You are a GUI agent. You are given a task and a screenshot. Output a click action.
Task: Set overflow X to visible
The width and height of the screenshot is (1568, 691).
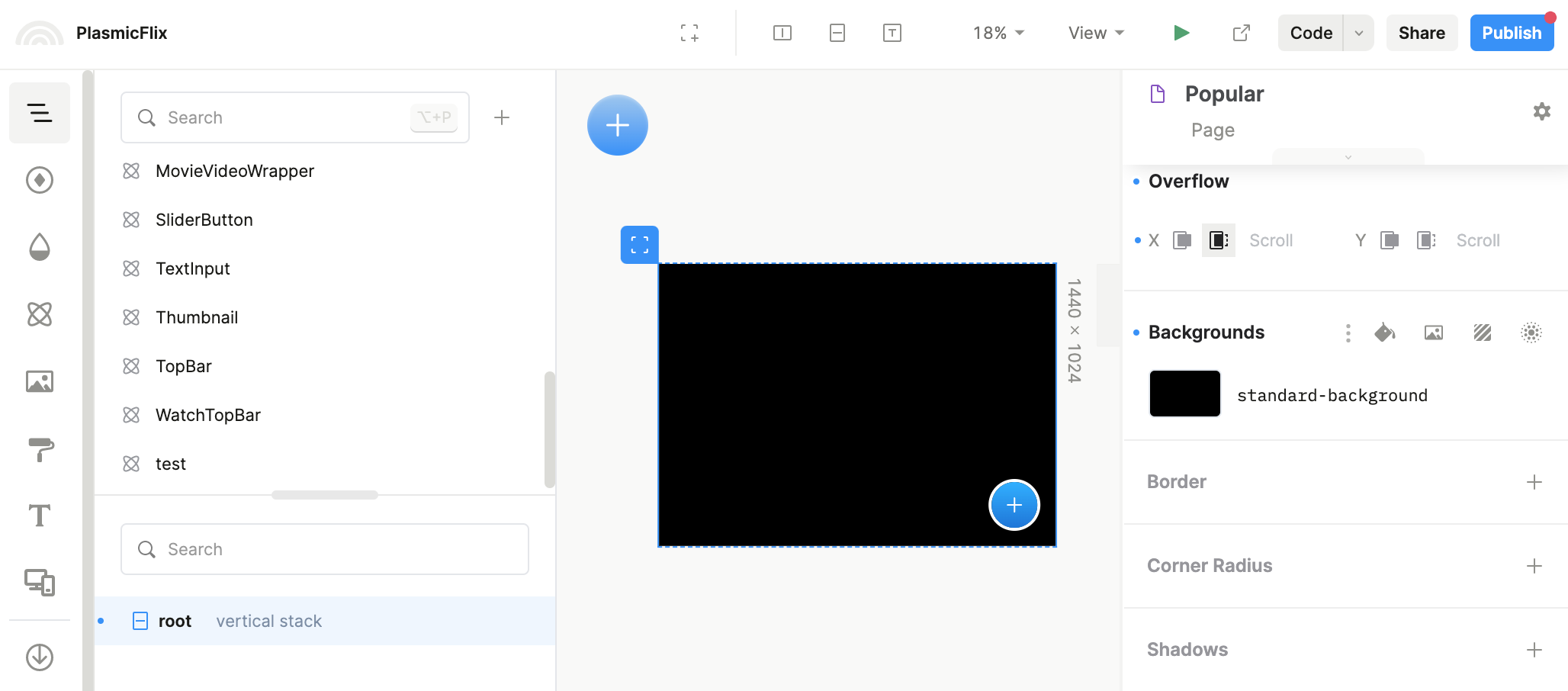pyautogui.click(x=1182, y=240)
